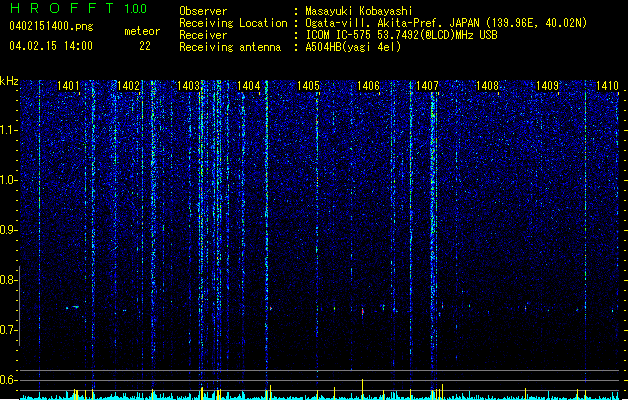Click the 0.7 kHz axis label
The height and width of the screenshot is (400, 629).
point(9,330)
